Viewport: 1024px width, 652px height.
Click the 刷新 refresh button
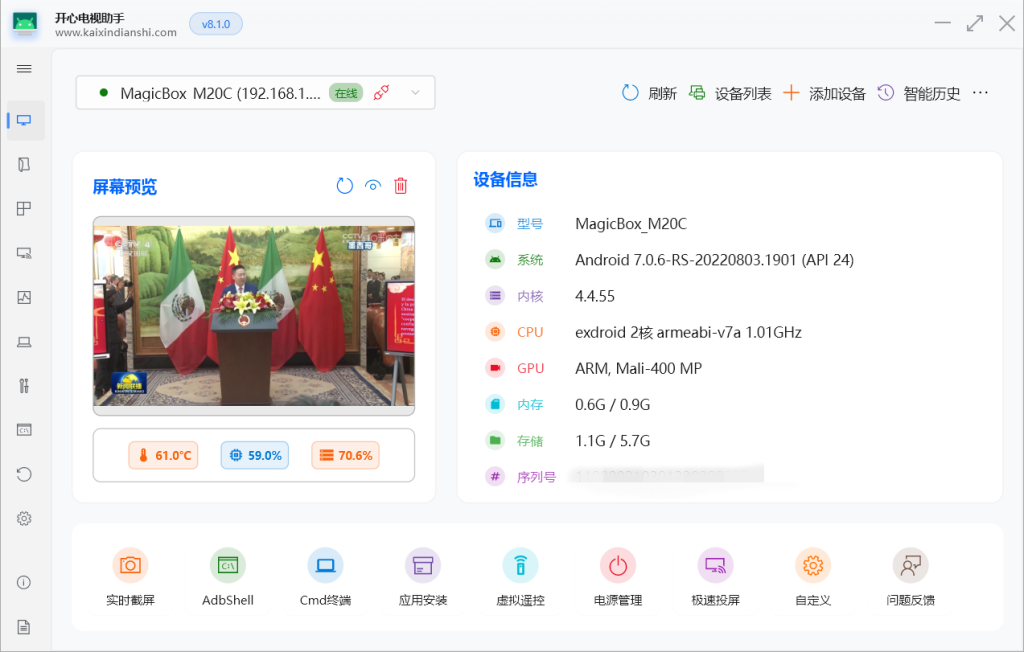[649, 93]
